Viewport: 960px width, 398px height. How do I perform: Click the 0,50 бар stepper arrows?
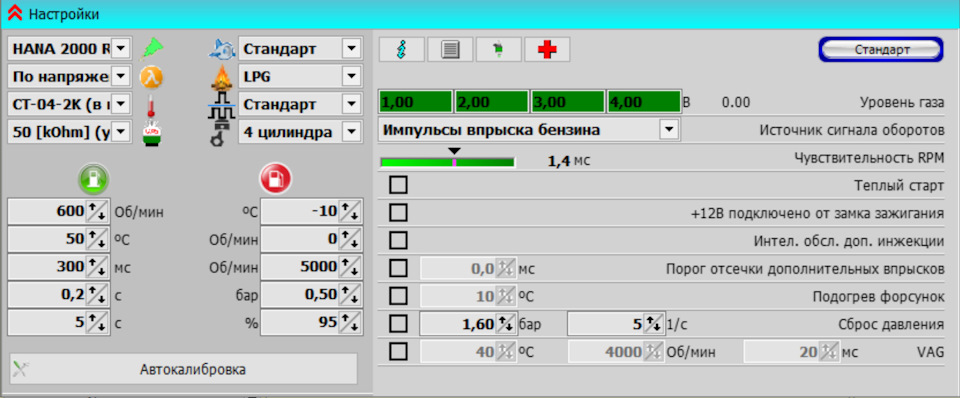pos(349,295)
